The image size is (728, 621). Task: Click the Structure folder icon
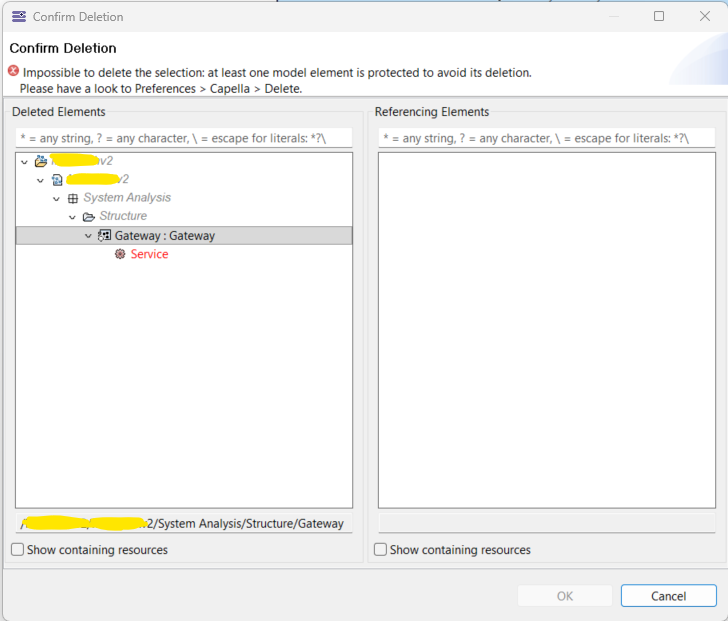click(89, 217)
